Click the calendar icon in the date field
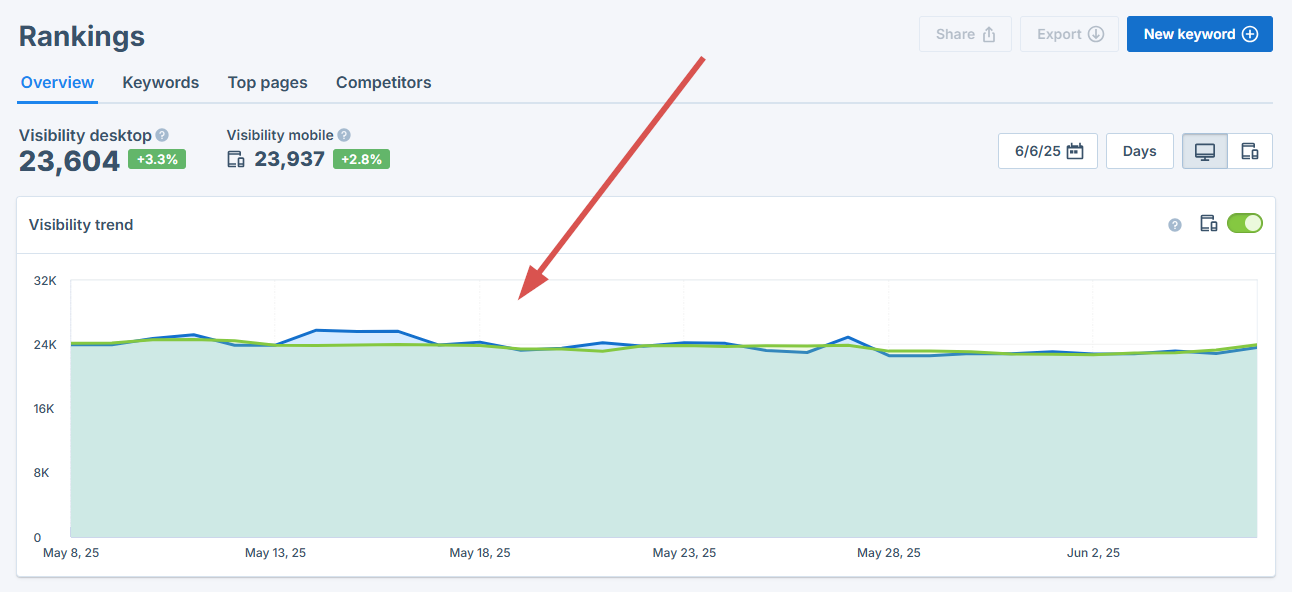Screen dimensions: 1292x592 (1075, 150)
